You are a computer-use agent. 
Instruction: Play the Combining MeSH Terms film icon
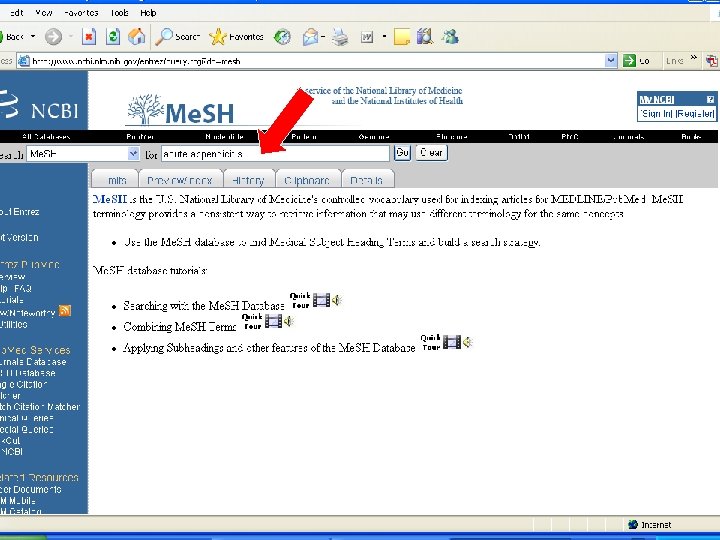pos(273,321)
